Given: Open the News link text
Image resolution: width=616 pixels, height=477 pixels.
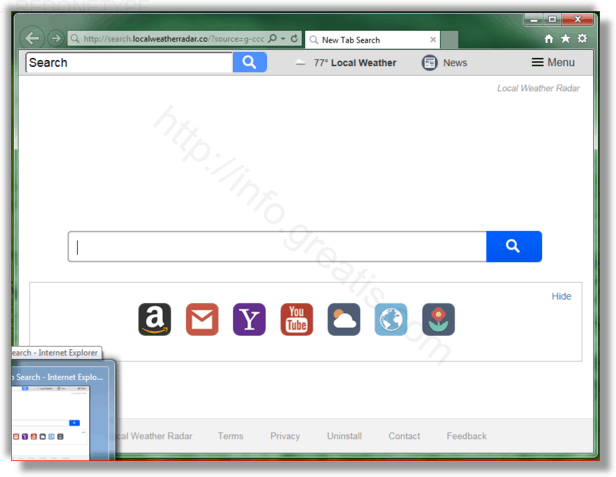Looking at the screenshot, I should (455, 63).
